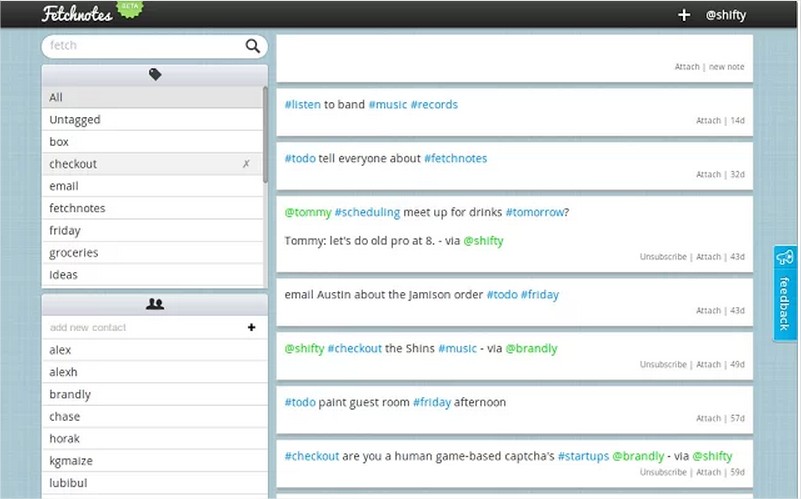Click Attach on the Shins note
The width and height of the screenshot is (801, 499).
(709, 365)
